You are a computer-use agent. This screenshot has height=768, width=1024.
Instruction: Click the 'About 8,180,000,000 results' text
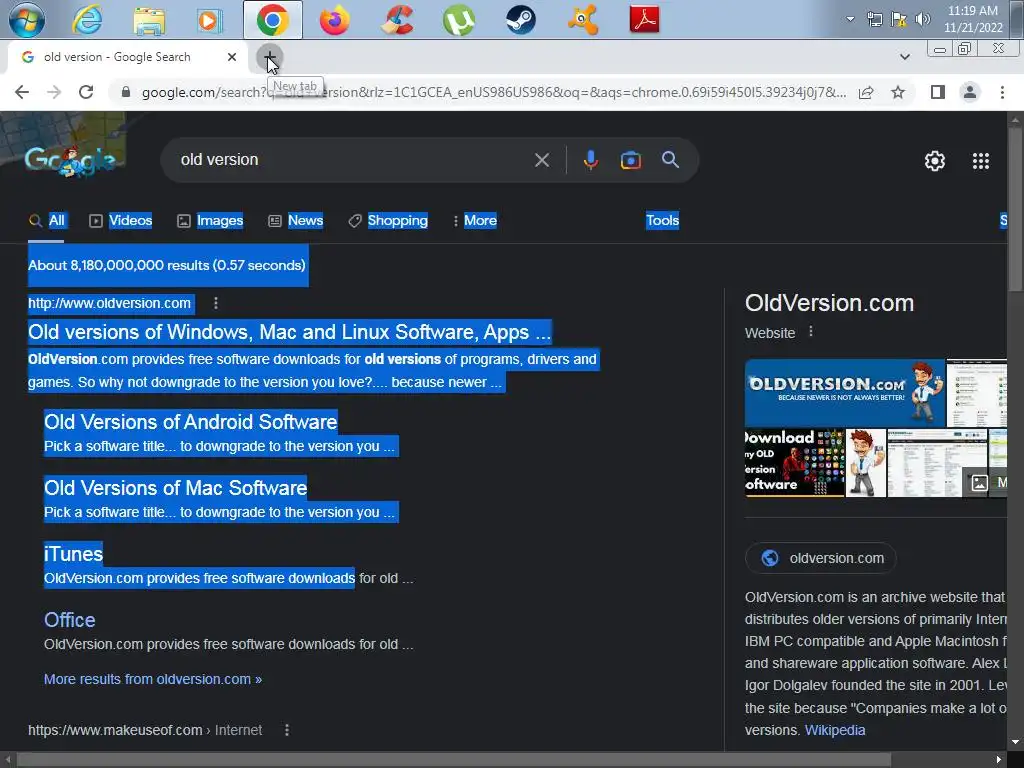tap(167, 265)
